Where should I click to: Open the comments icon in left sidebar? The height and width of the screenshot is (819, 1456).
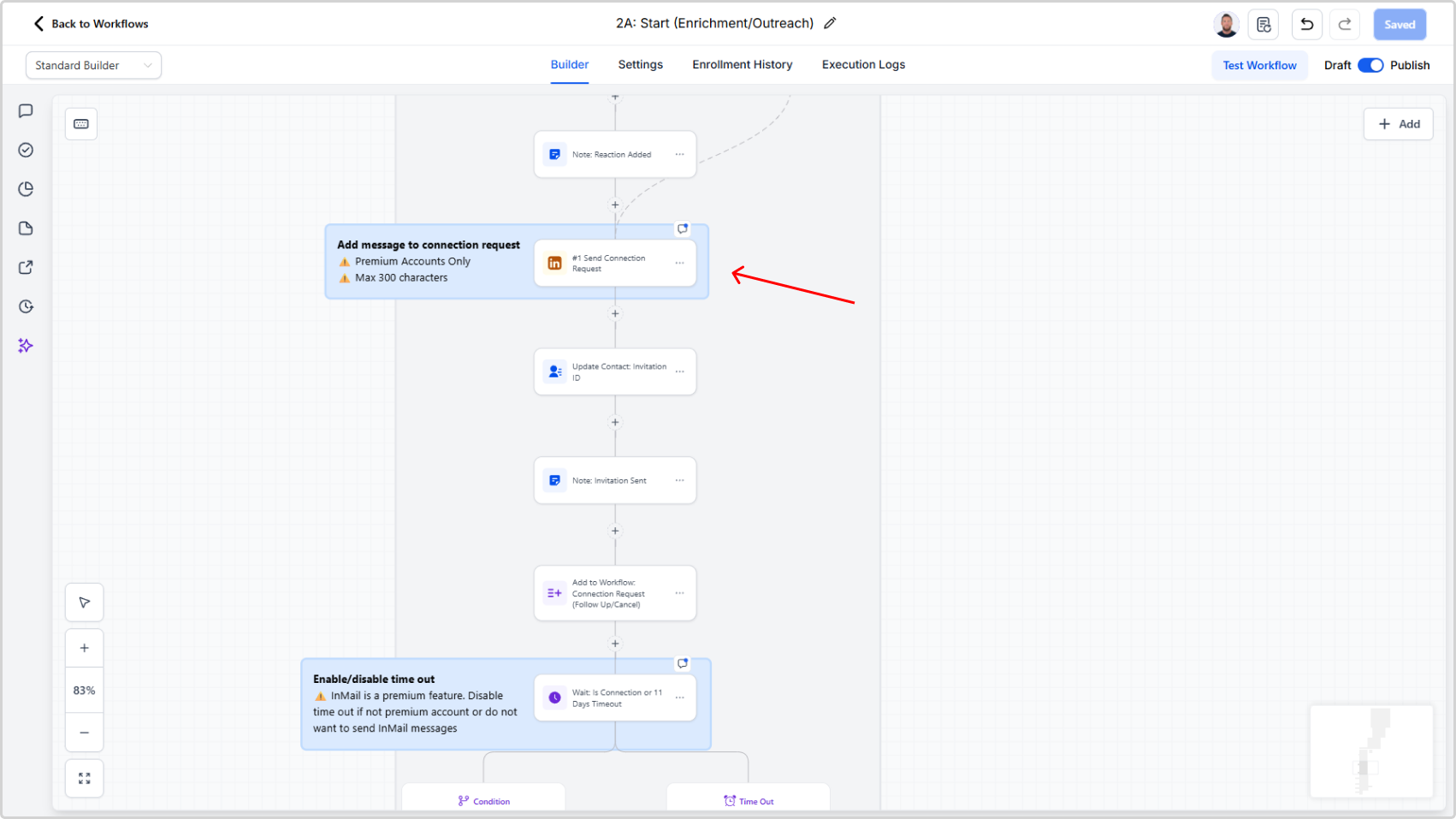click(x=26, y=111)
